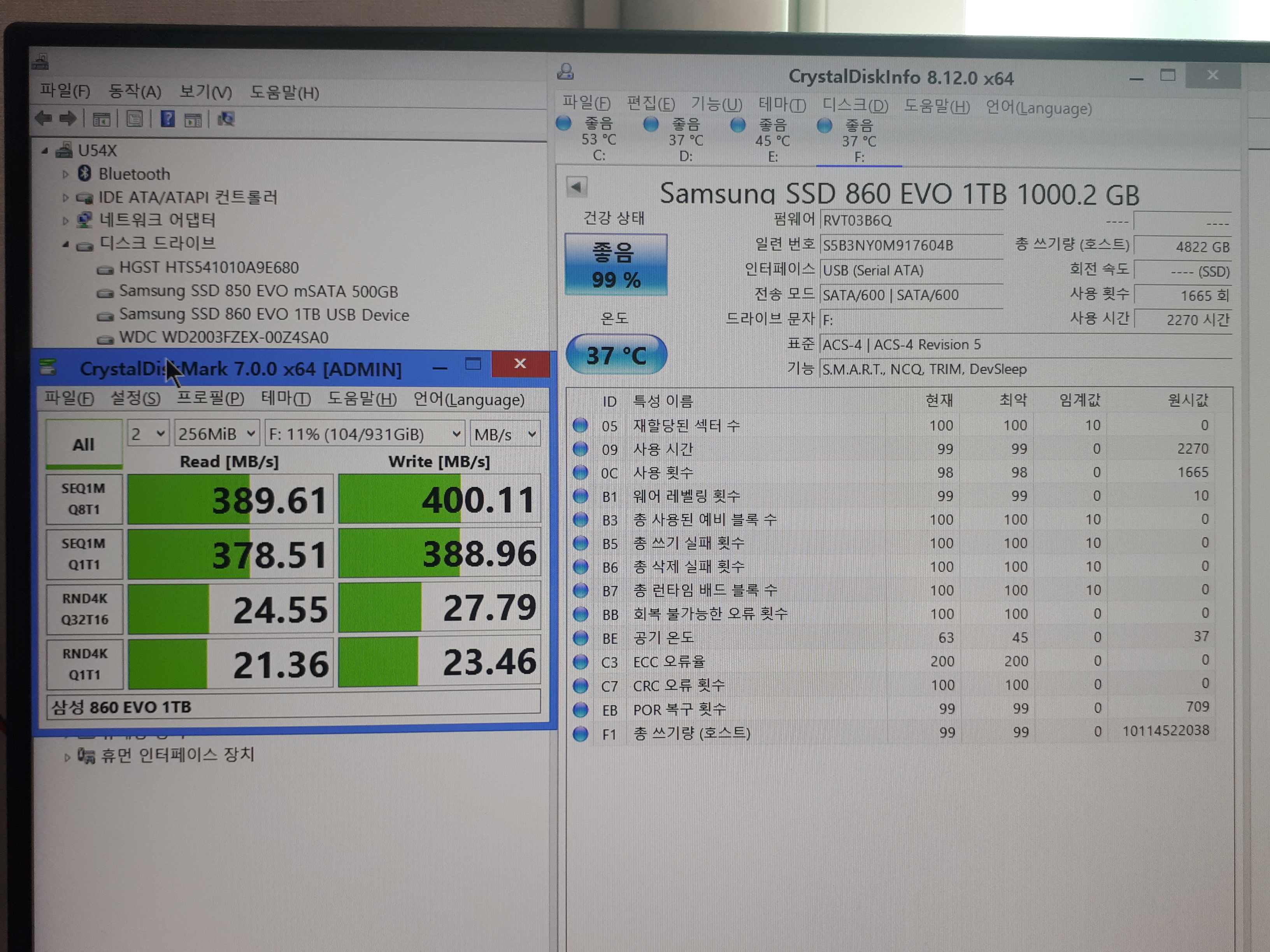The height and width of the screenshot is (952, 1270).
Task: Click the previous disk arrow in CrystalDiskInfo
Action: pyautogui.click(x=576, y=187)
